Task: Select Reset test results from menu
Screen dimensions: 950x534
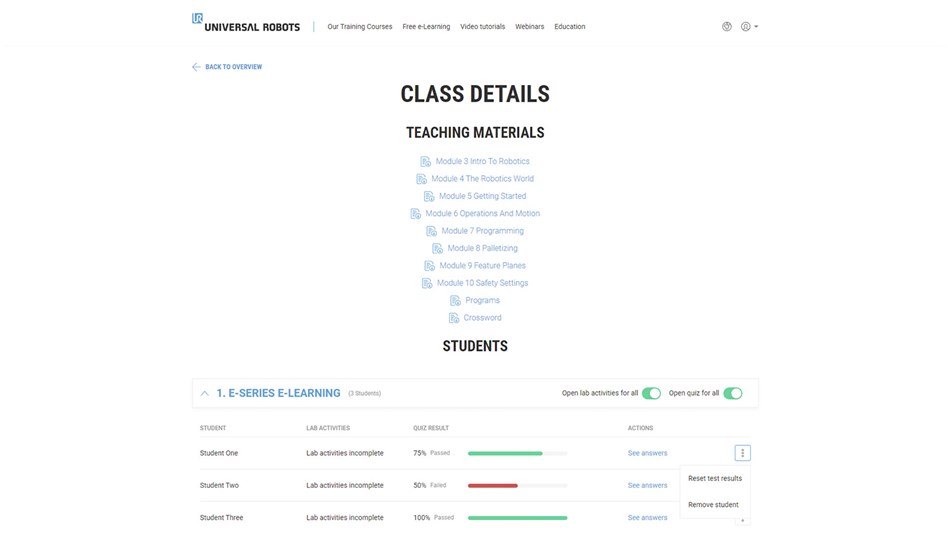Action: tap(715, 478)
